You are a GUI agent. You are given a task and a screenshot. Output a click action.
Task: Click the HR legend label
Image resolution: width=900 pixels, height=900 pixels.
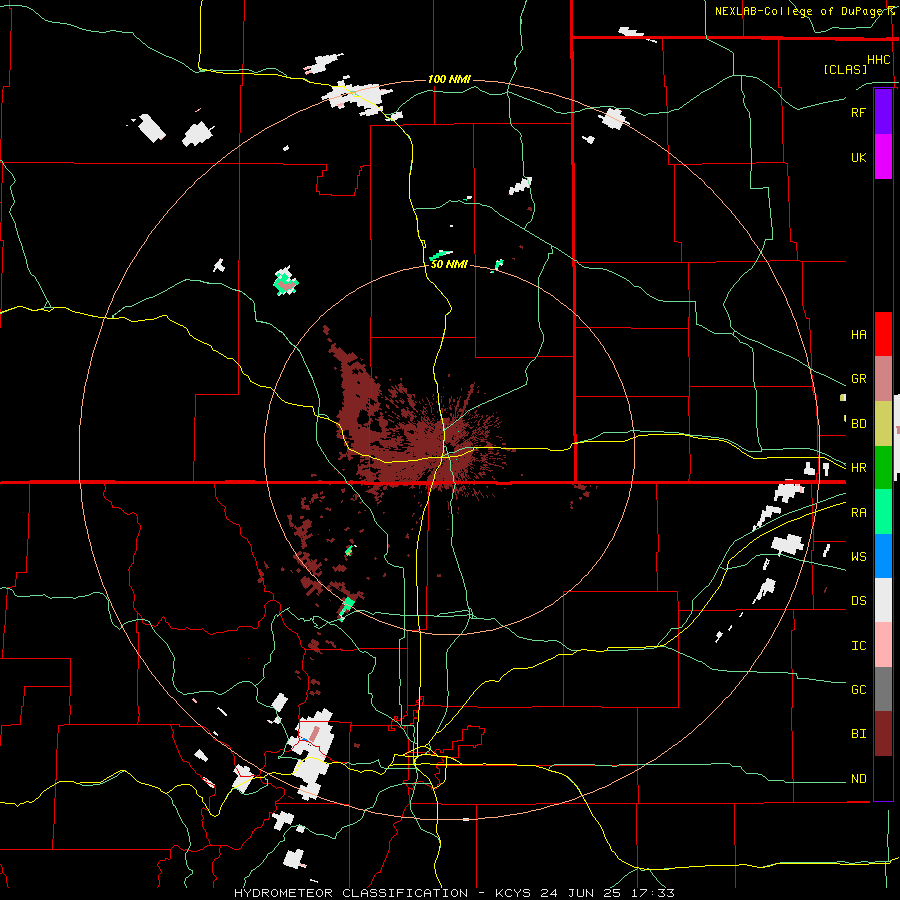point(858,468)
